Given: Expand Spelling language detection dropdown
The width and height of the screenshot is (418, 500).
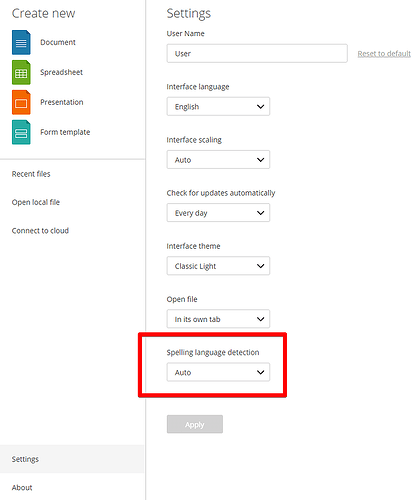Looking at the screenshot, I should point(218,372).
